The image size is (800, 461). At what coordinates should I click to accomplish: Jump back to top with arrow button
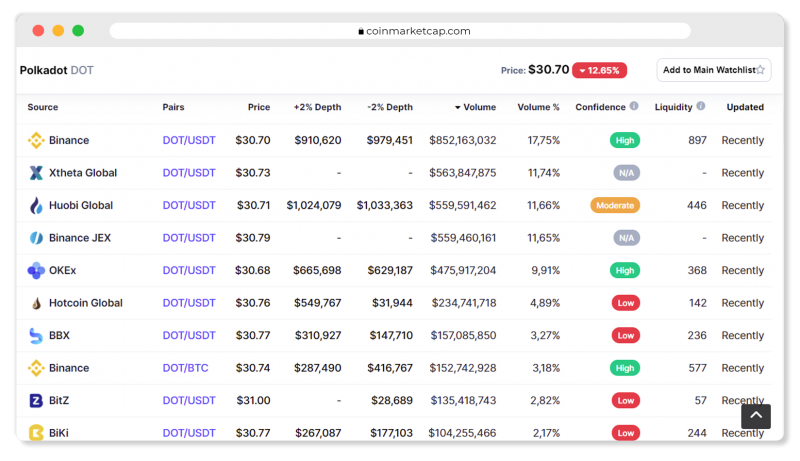[x=756, y=416]
